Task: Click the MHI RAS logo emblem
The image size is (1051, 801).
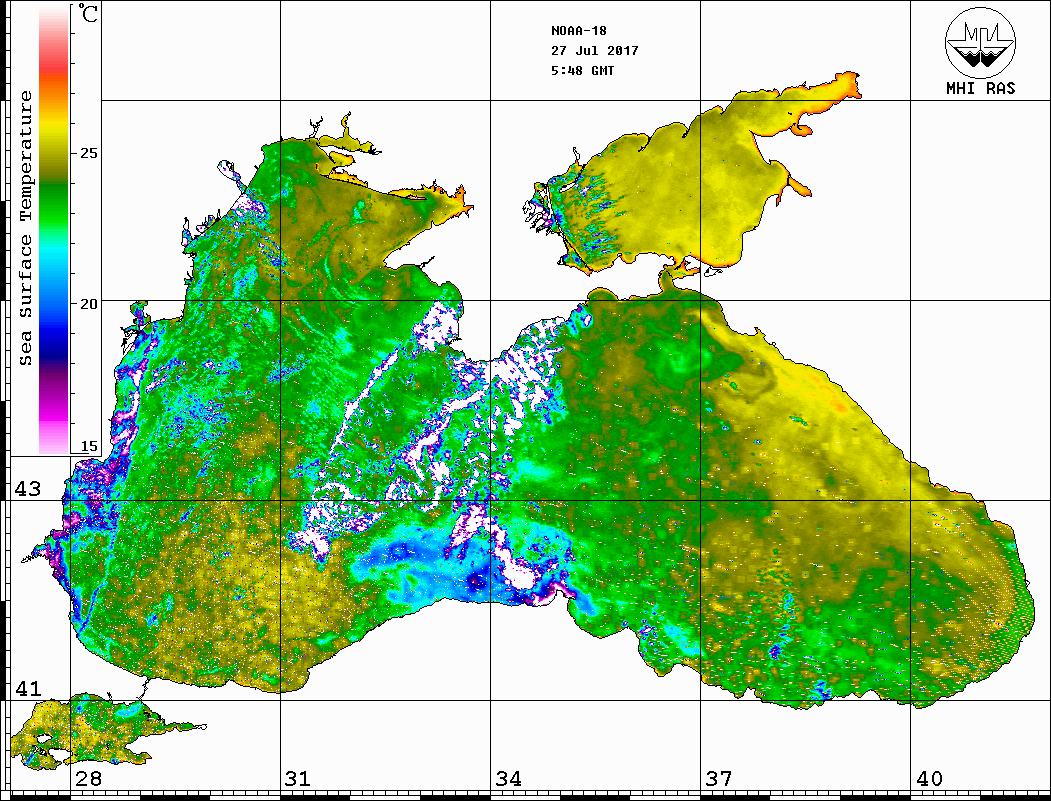Action: 981,42
